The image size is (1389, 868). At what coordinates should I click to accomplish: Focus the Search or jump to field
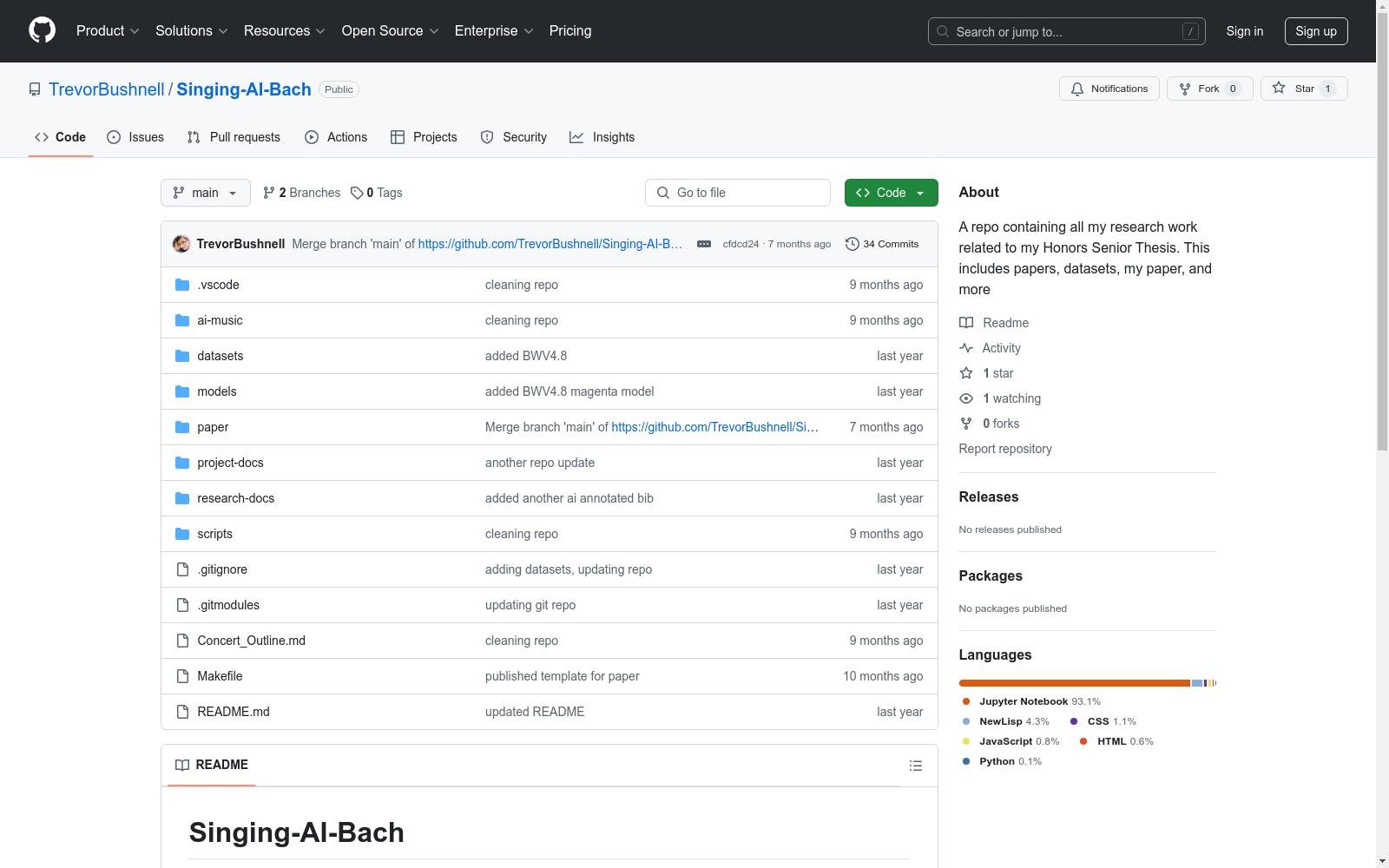point(1066,31)
